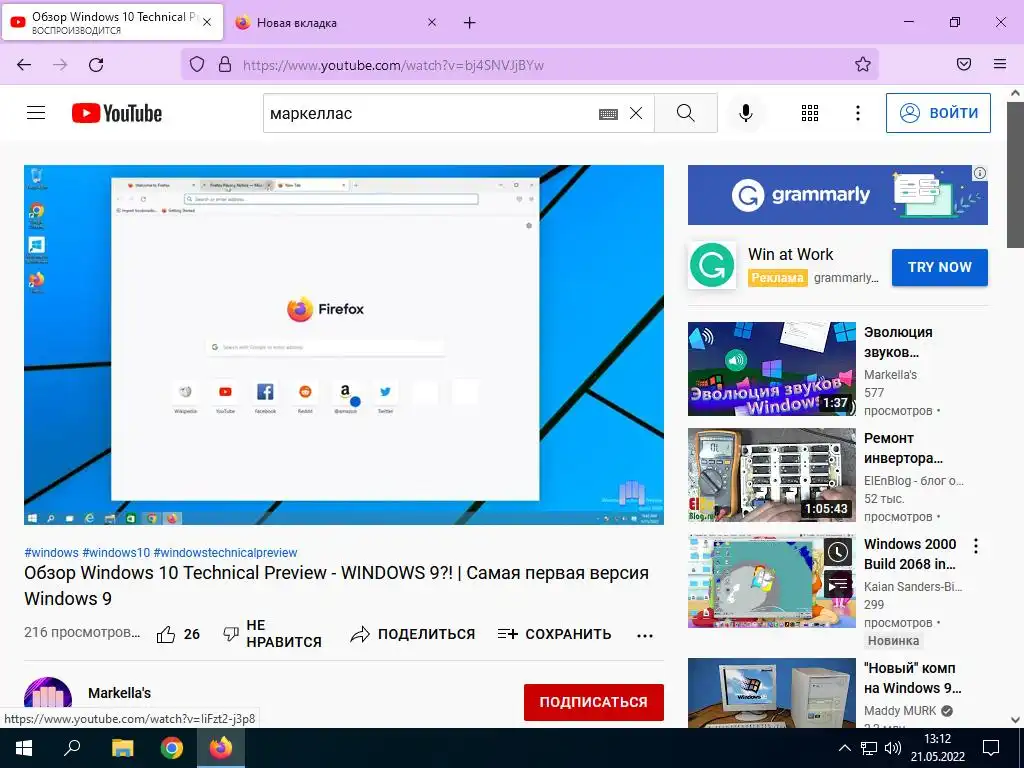This screenshot has height=768, width=1024.
Task: Bookmark this page with the star
Action: 863,65
